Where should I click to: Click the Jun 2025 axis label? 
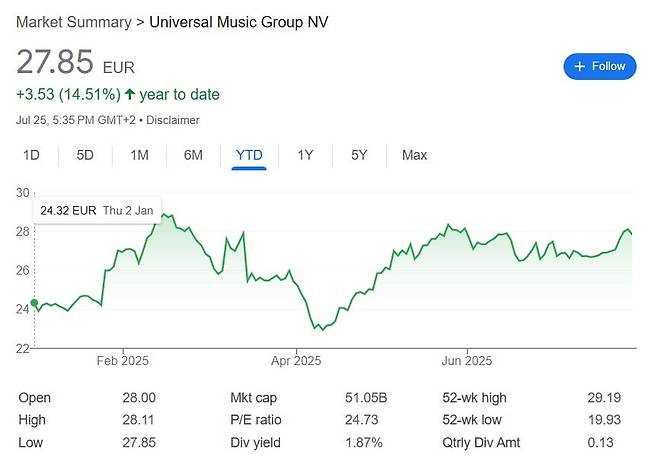tap(467, 361)
